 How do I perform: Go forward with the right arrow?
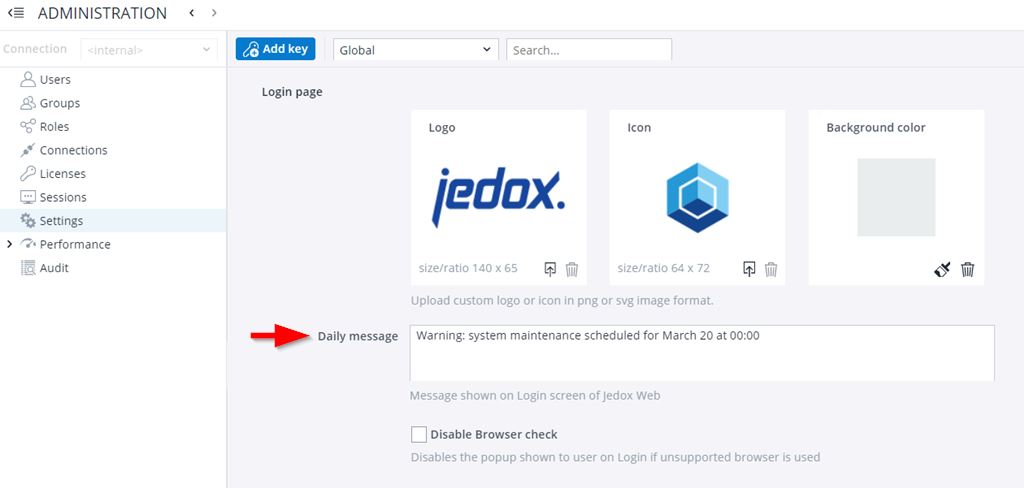click(214, 12)
